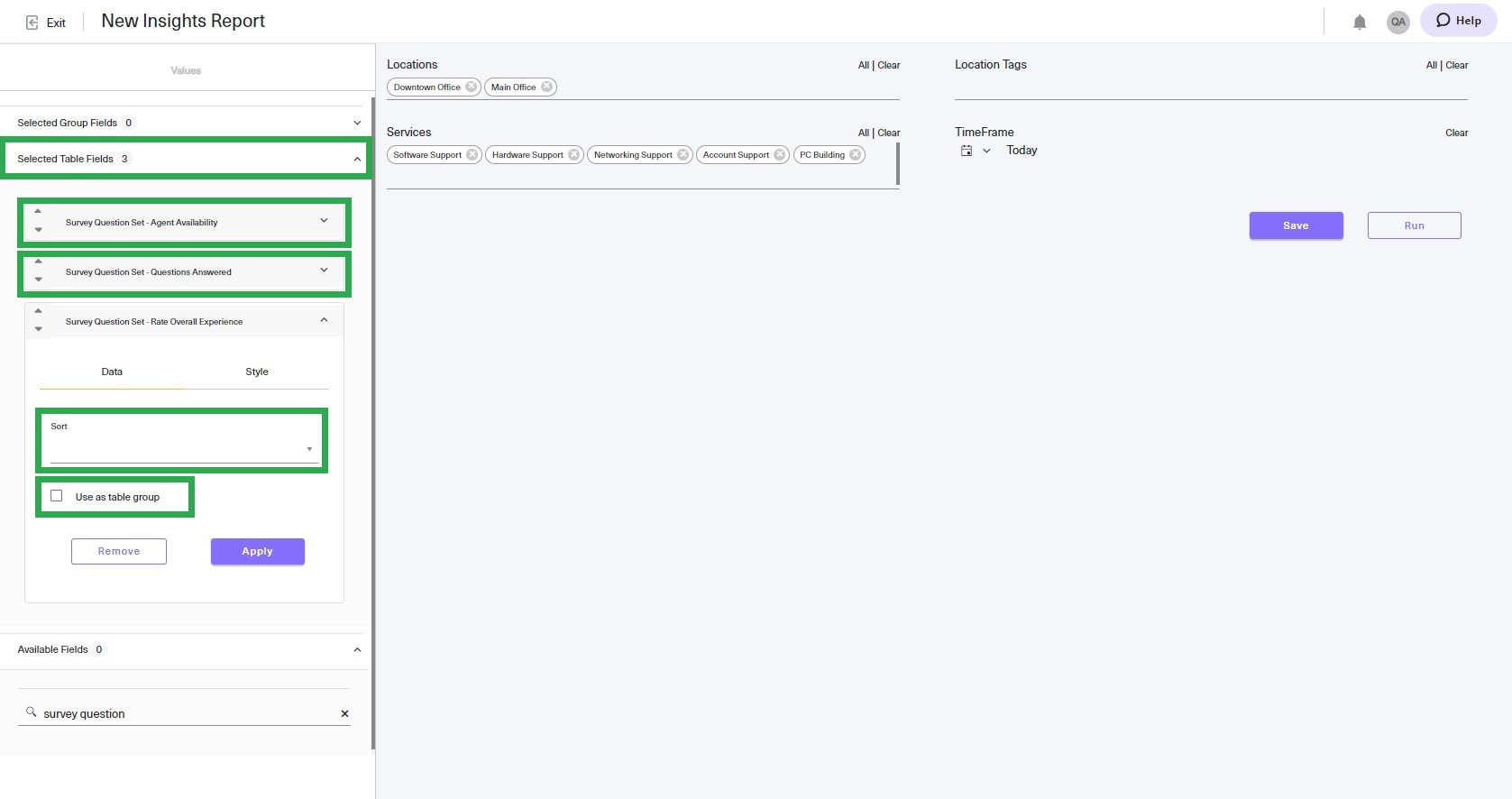The height and width of the screenshot is (799, 1512).
Task: Select the Values tab header
Action: click(186, 70)
